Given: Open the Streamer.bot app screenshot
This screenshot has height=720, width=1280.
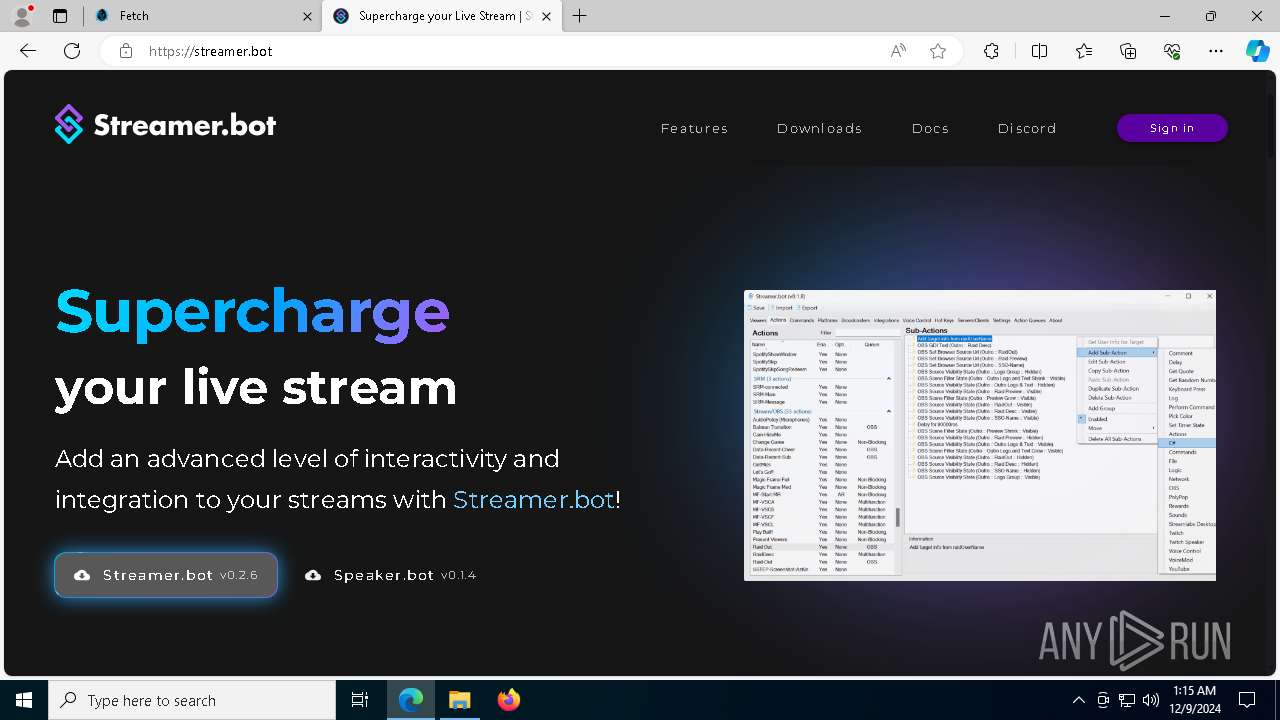Looking at the screenshot, I should coord(980,435).
